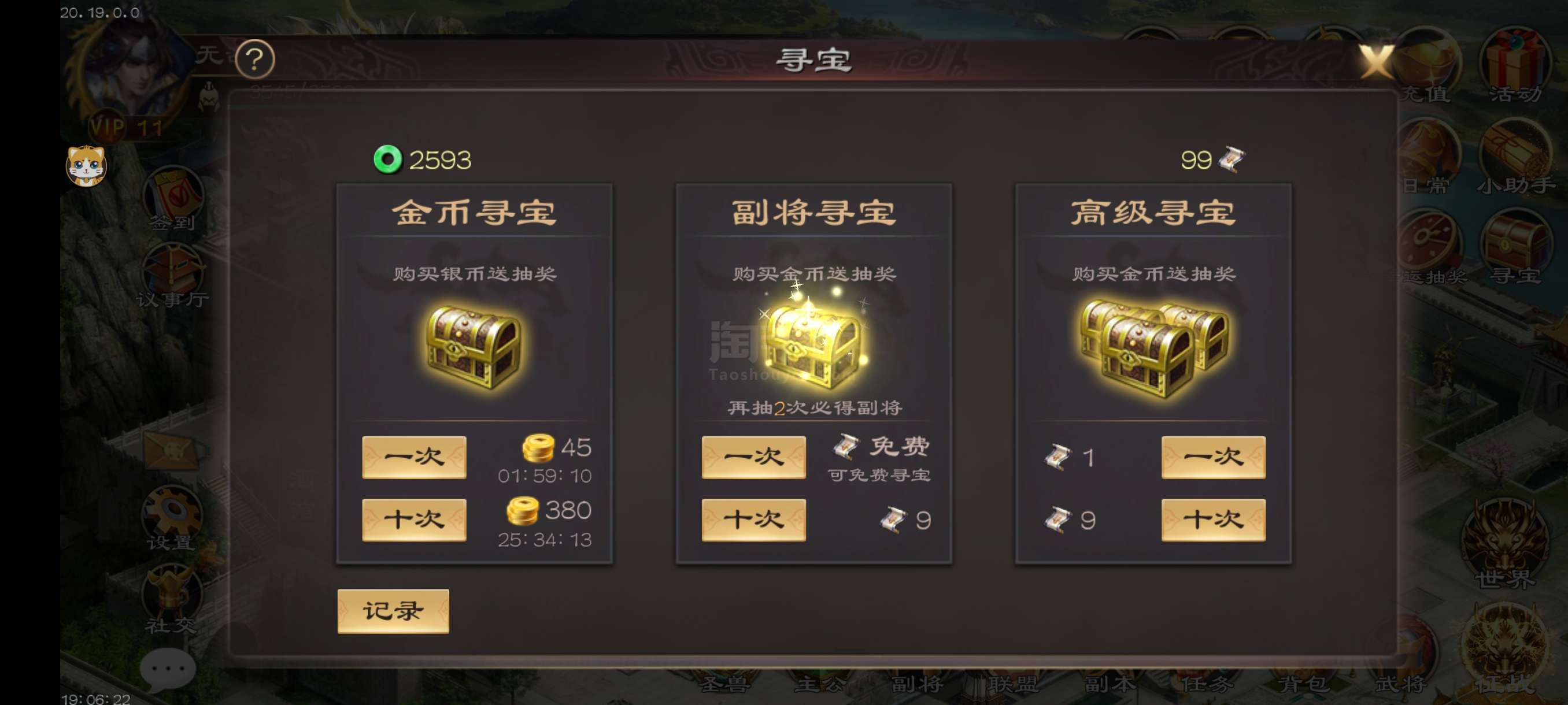Draw ten times in 副将寻宝
Viewport: 1568px width, 705px height.
pyautogui.click(x=753, y=520)
